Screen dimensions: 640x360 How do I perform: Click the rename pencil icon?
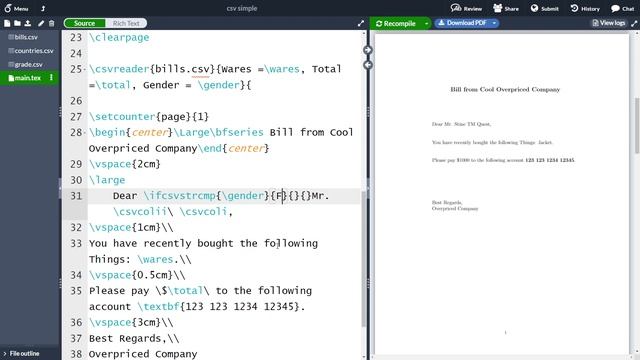pyautogui.click(x=41, y=23)
